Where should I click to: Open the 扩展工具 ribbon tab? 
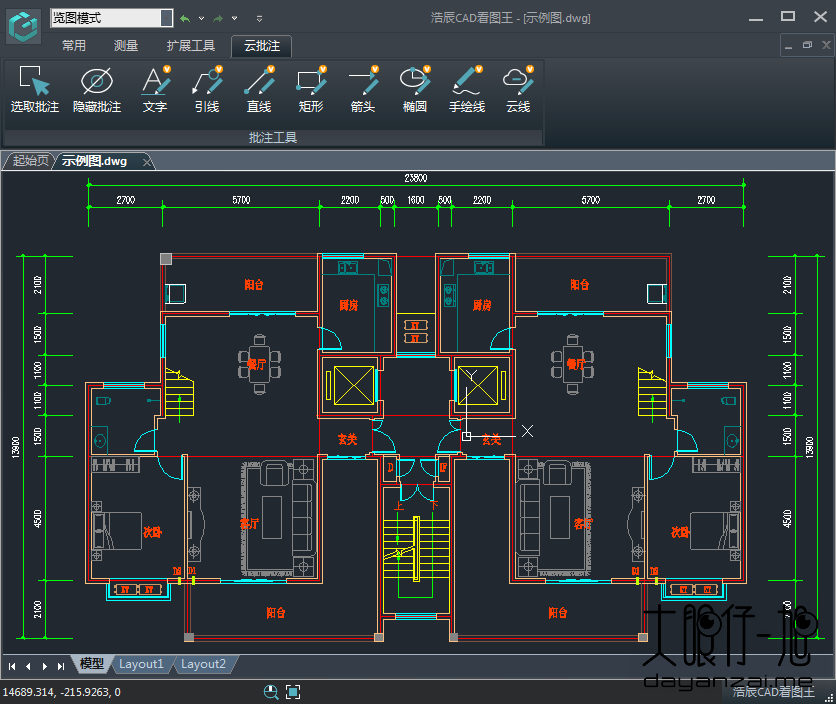tap(190, 45)
